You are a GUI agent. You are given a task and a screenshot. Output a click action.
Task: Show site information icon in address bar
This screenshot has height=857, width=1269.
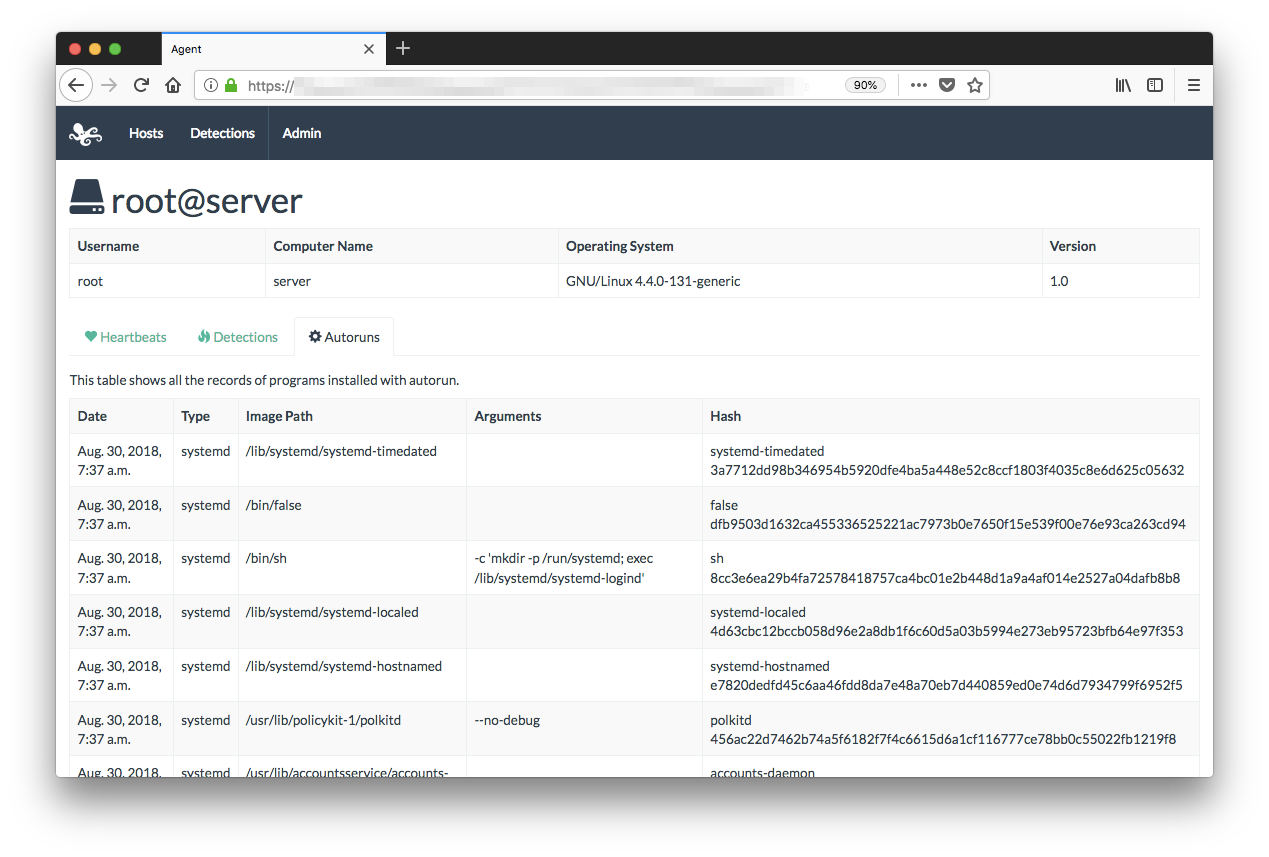[211, 85]
